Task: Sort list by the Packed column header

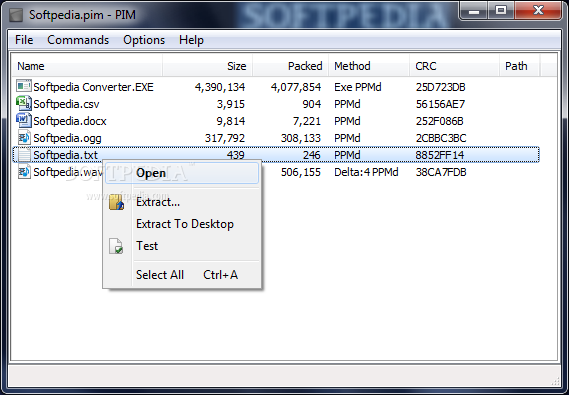Action: click(x=291, y=66)
